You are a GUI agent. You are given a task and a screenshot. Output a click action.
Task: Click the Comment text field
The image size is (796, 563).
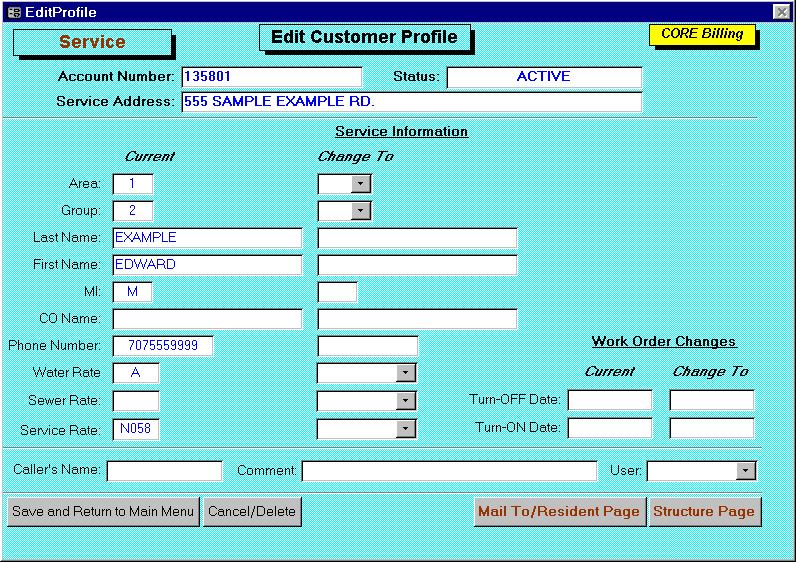[449, 471]
